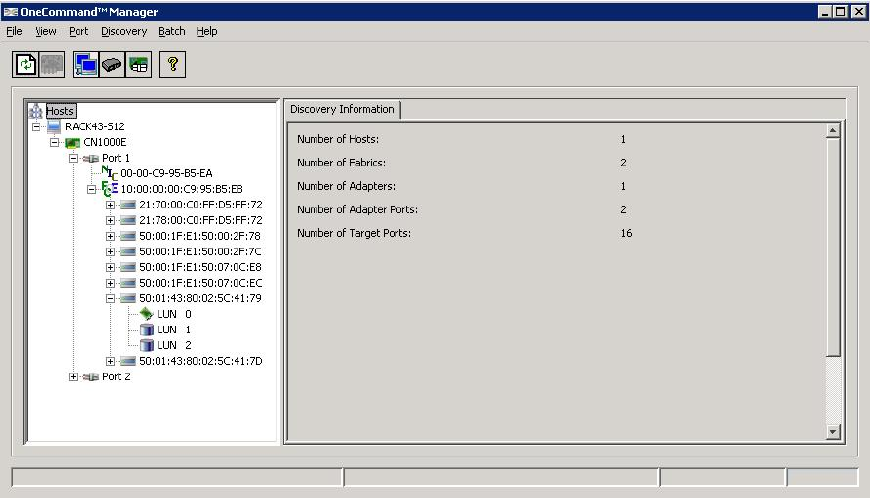Click the Discovery panel vertical scrollbar thumb

(x=832, y=247)
